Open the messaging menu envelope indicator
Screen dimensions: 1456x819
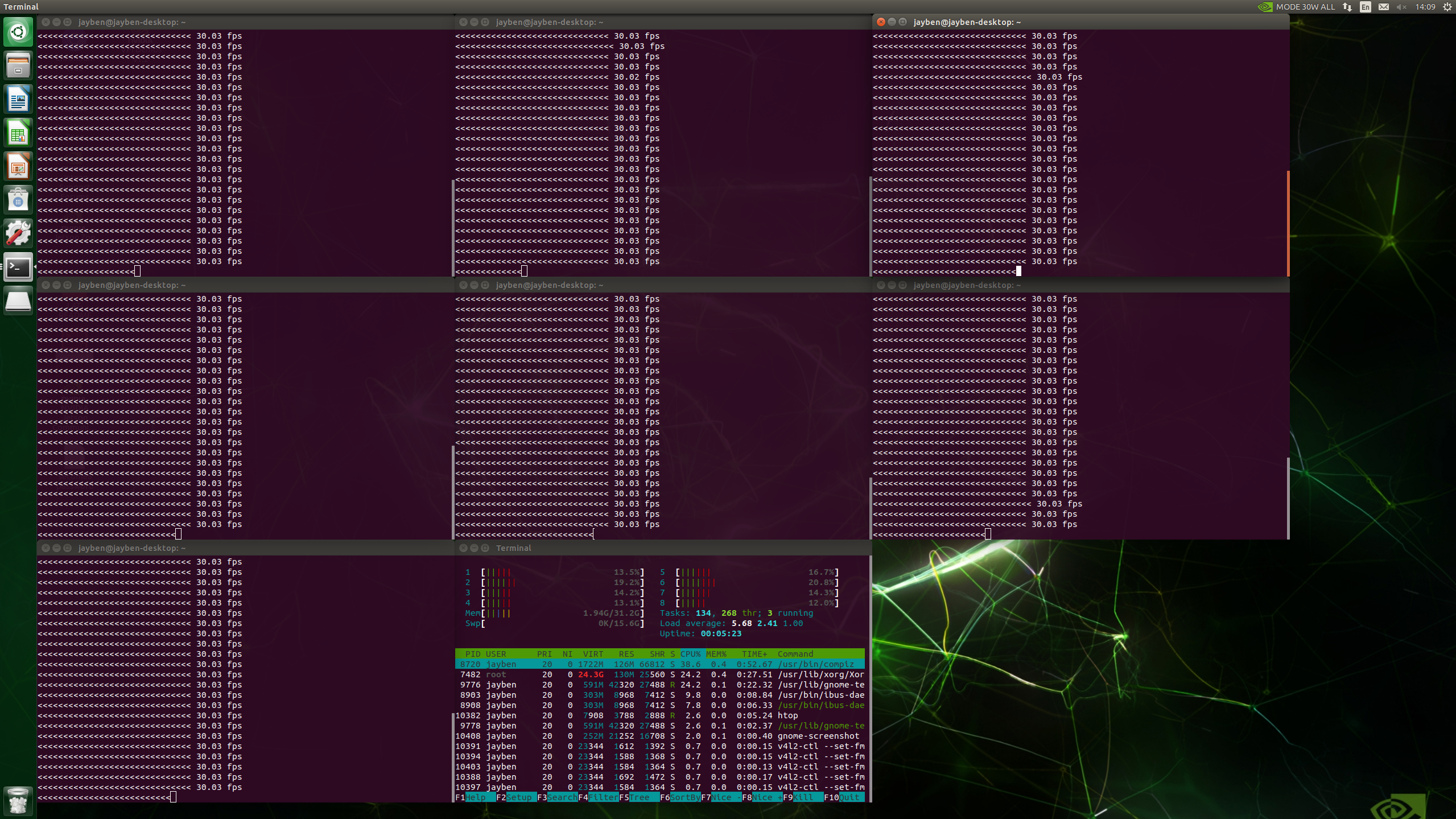[x=1384, y=7]
